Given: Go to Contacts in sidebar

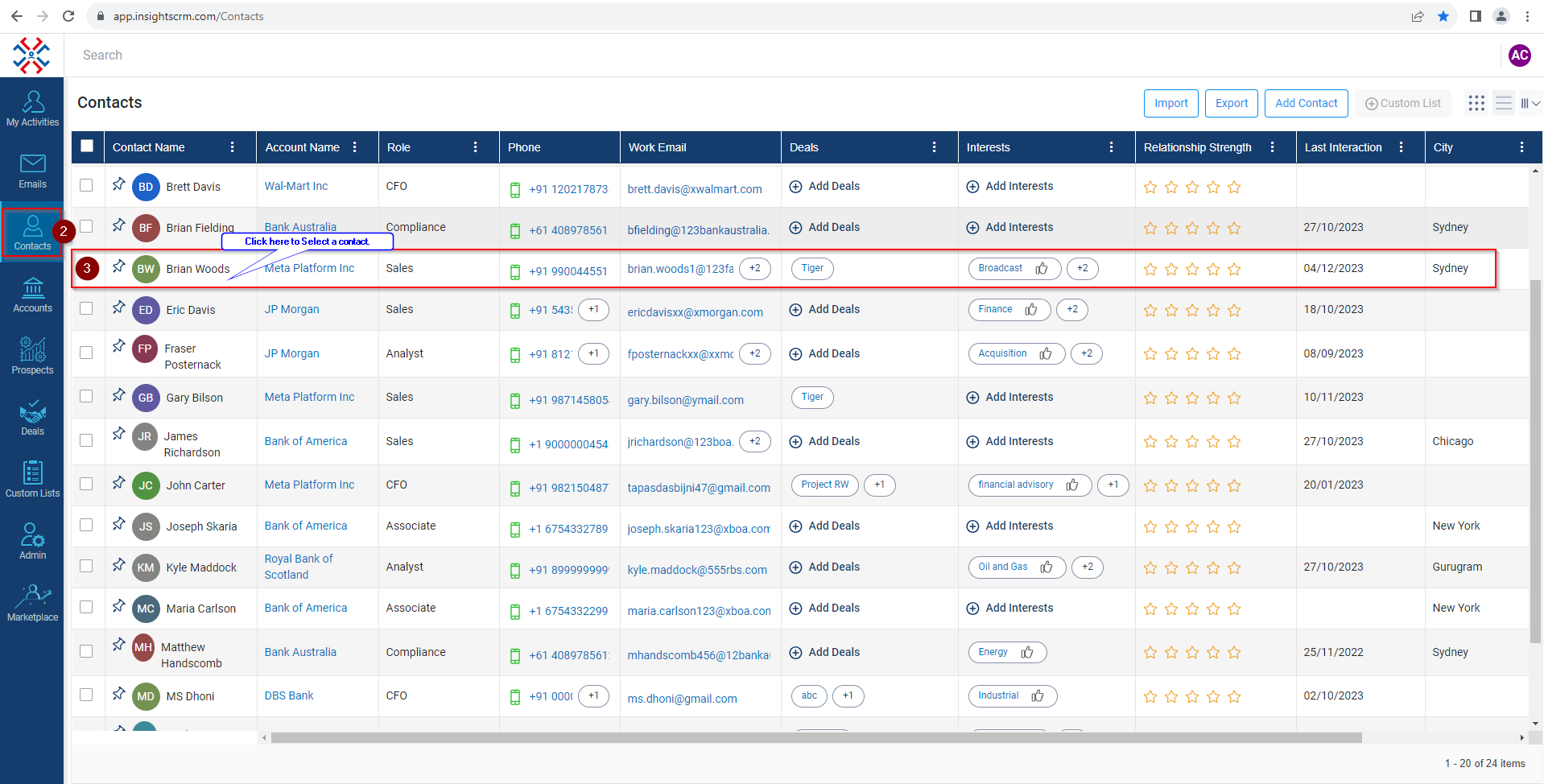Looking at the screenshot, I should coord(32,233).
